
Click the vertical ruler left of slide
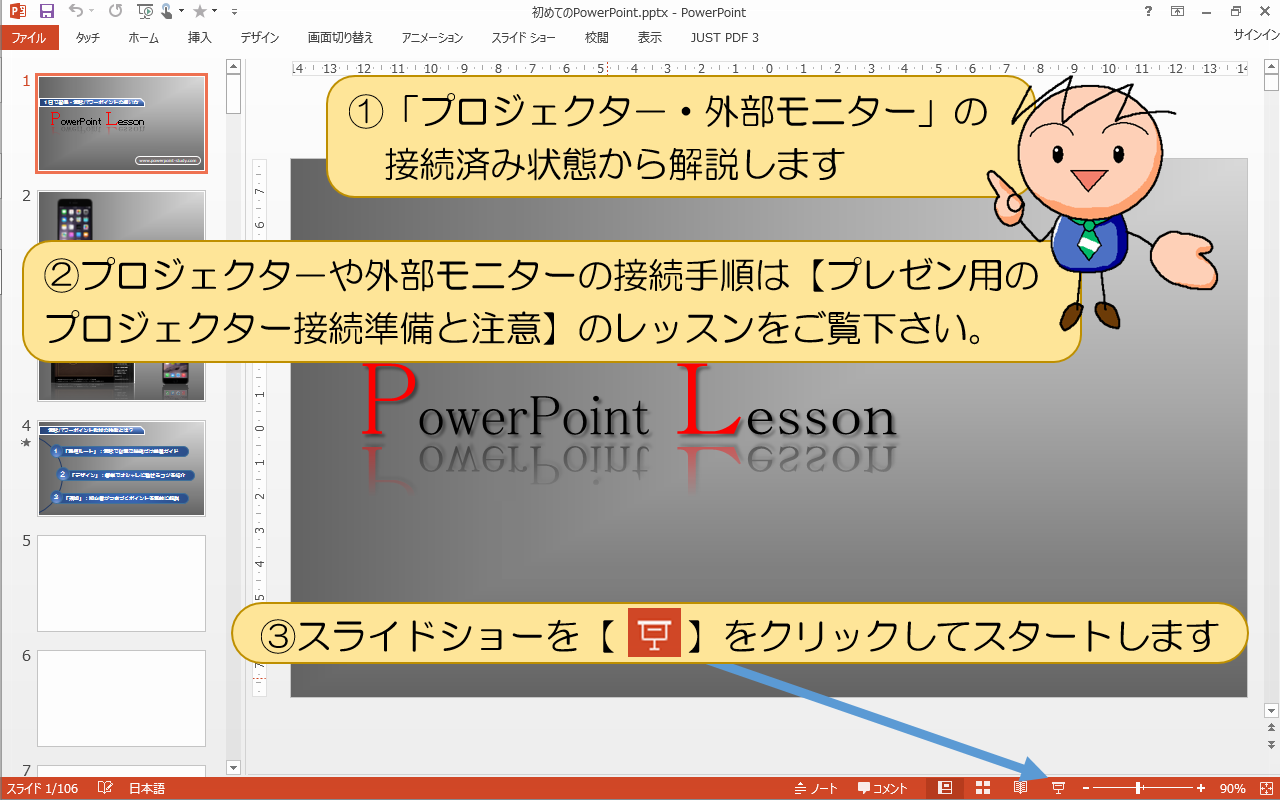(x=260, y=428)
